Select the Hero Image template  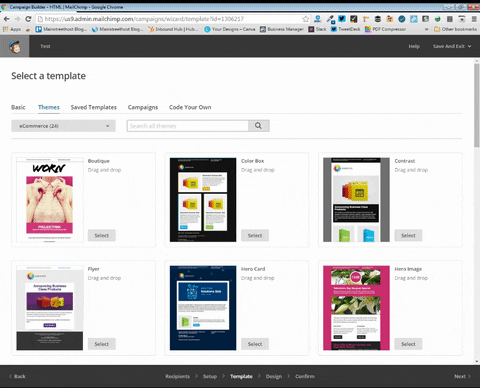pyautogui.click(x=408, y=344)
